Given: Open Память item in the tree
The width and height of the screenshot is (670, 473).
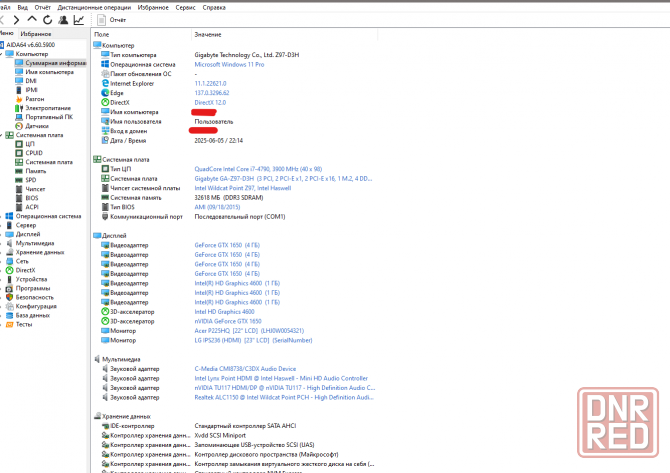Looking at the screenshot, I should [x=31, y=170].
